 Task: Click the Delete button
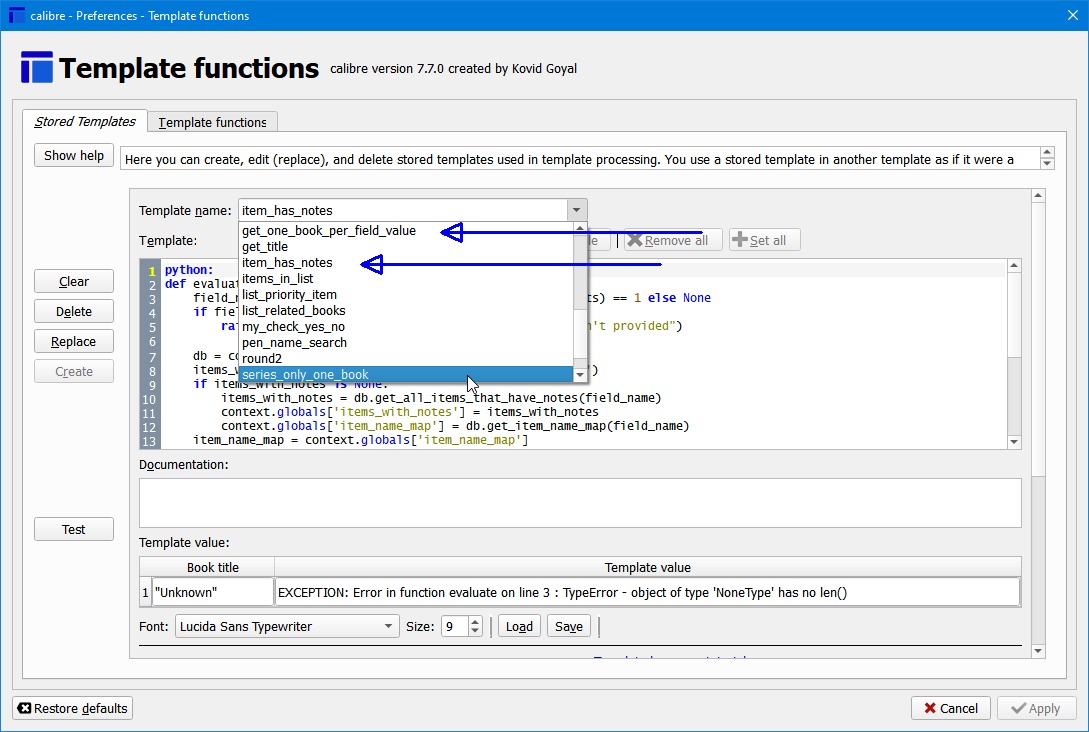tap(74, 312)
